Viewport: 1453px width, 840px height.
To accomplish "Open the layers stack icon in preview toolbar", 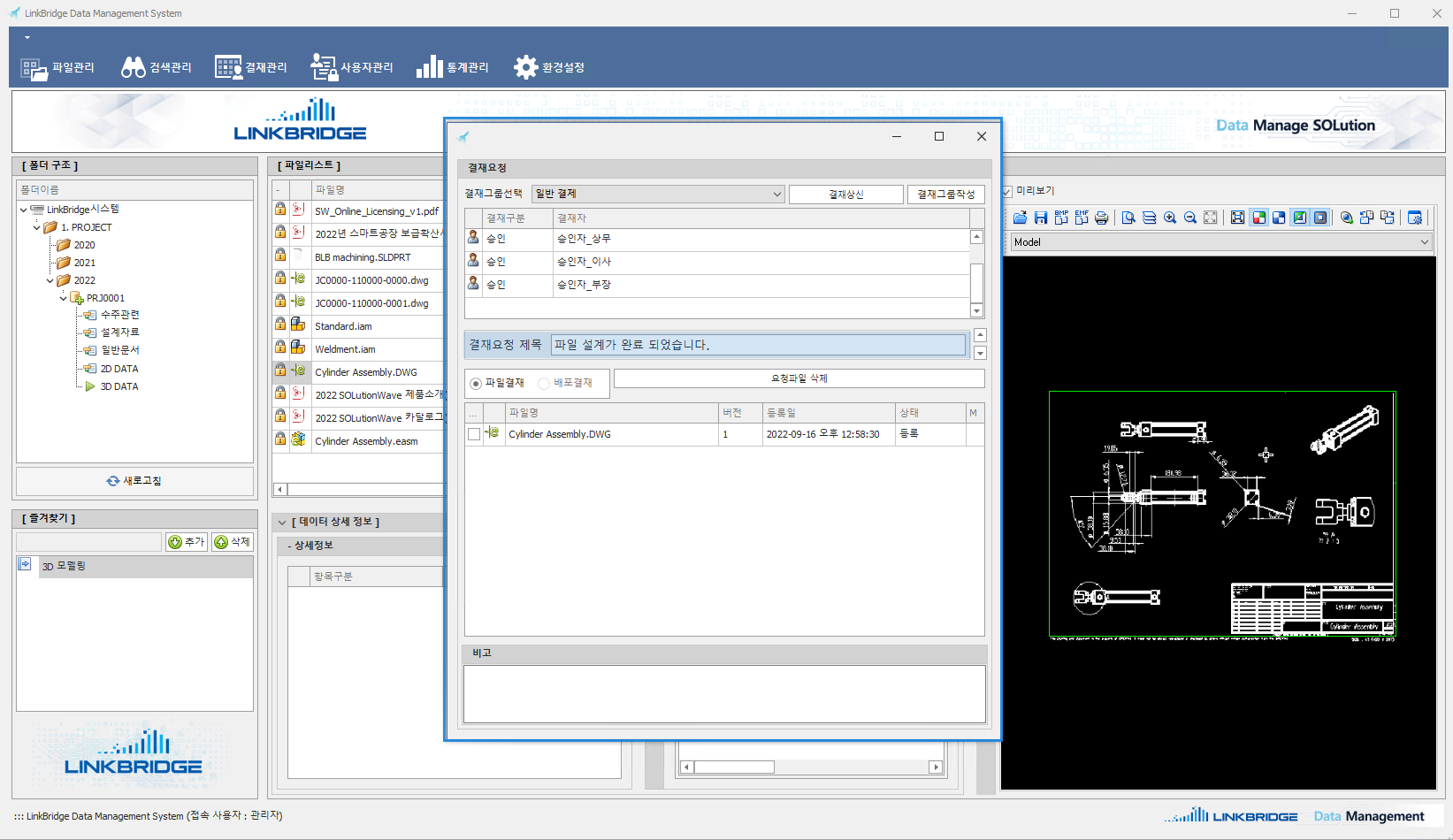I will (x=1149, y=218).
